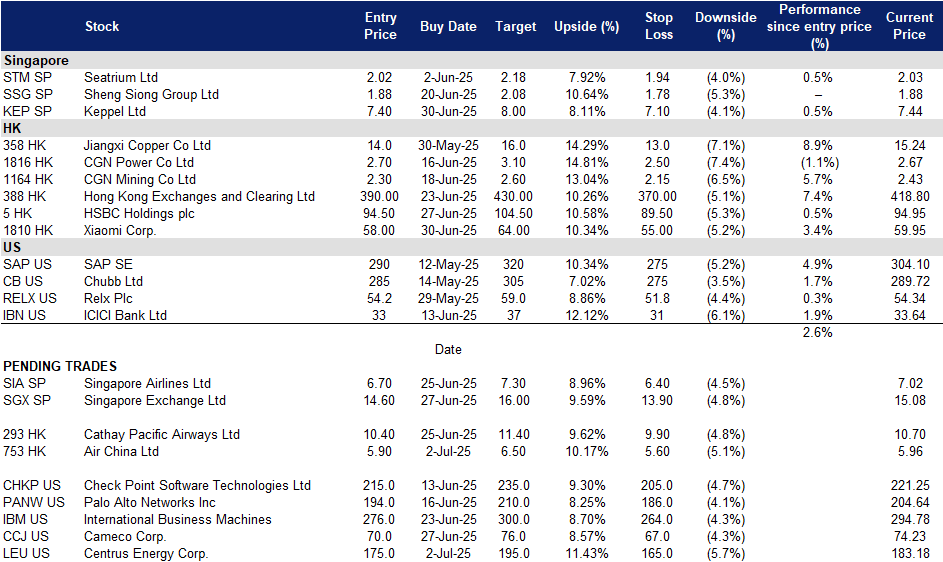
Task: Select the Upside (%) column header
Action: click(x=586, y=26)
